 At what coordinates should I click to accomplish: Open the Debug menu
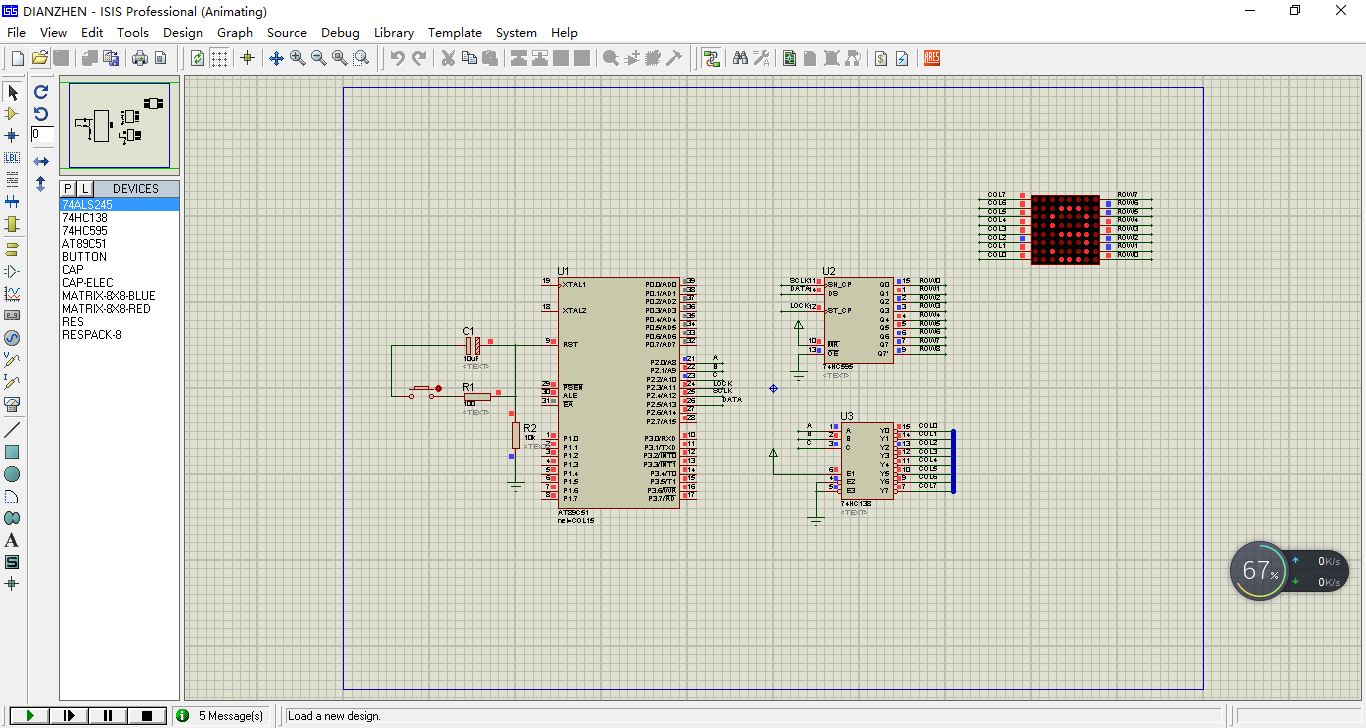340,32
